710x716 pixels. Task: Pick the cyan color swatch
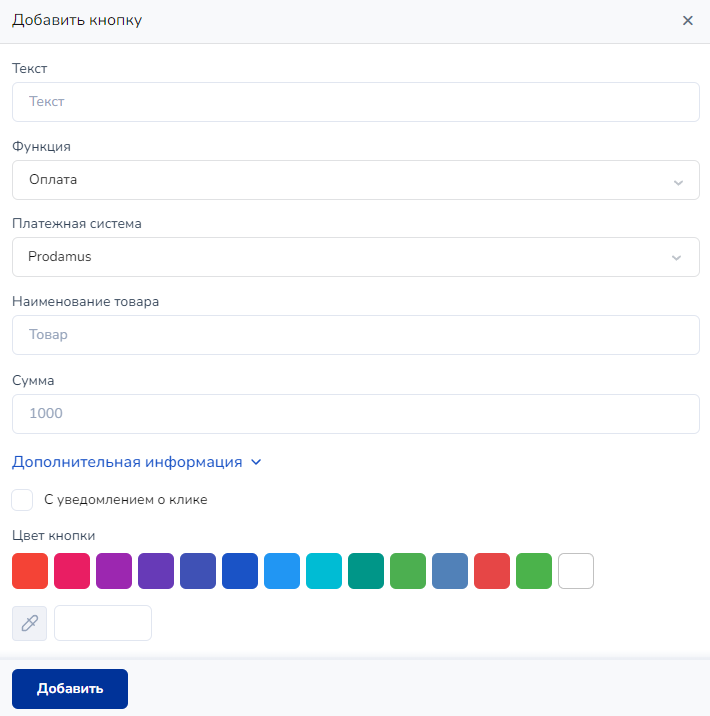click(x=324, y=571)
